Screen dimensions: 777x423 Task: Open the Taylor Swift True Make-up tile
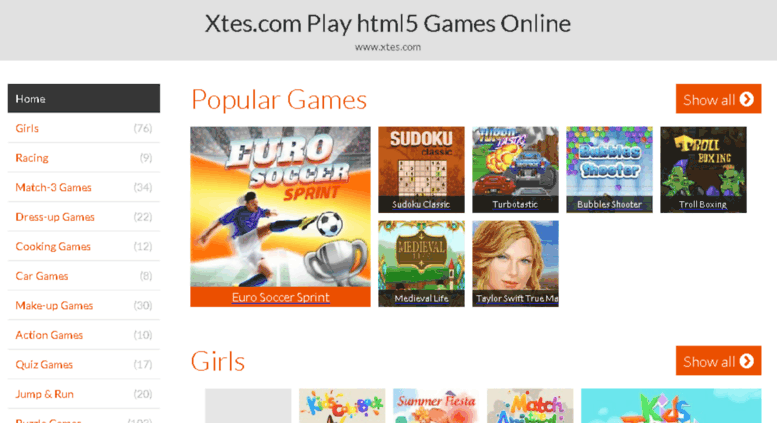pyautogui.click(x=515, y=264)
